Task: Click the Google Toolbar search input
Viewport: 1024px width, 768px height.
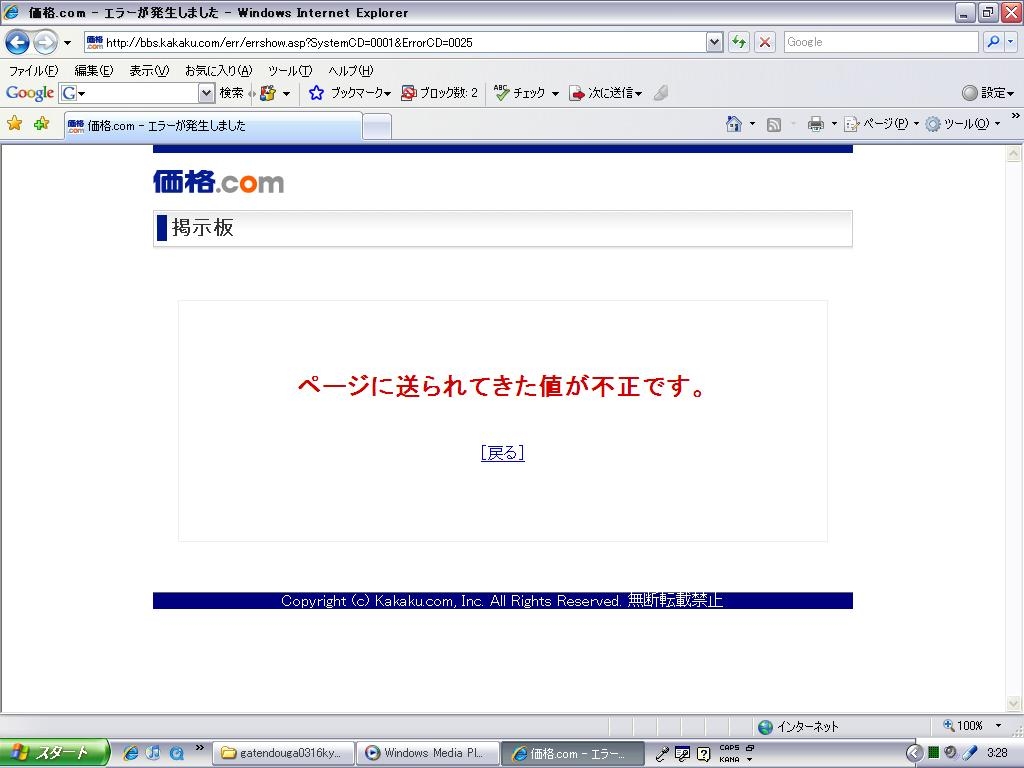Action: click(136, 93)
